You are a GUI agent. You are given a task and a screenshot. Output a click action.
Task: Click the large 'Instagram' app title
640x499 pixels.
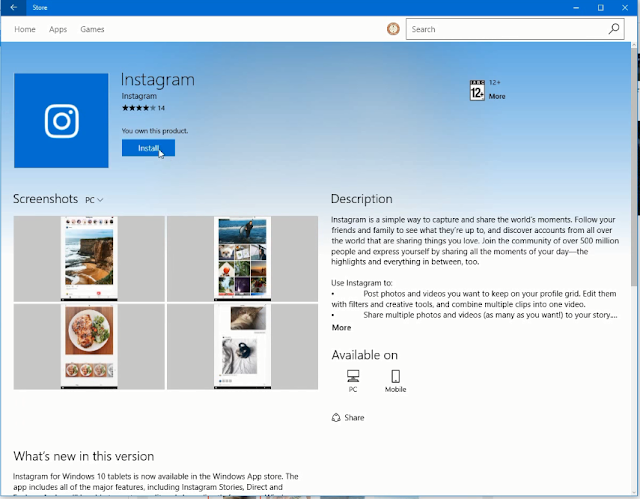(158, 80)
